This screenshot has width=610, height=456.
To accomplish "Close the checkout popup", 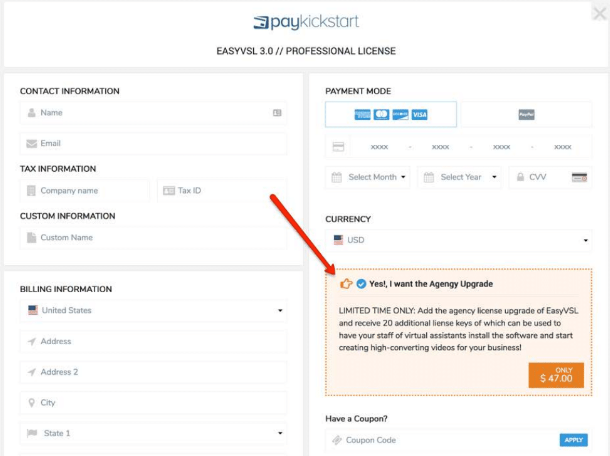I will (x=599, y=14).
